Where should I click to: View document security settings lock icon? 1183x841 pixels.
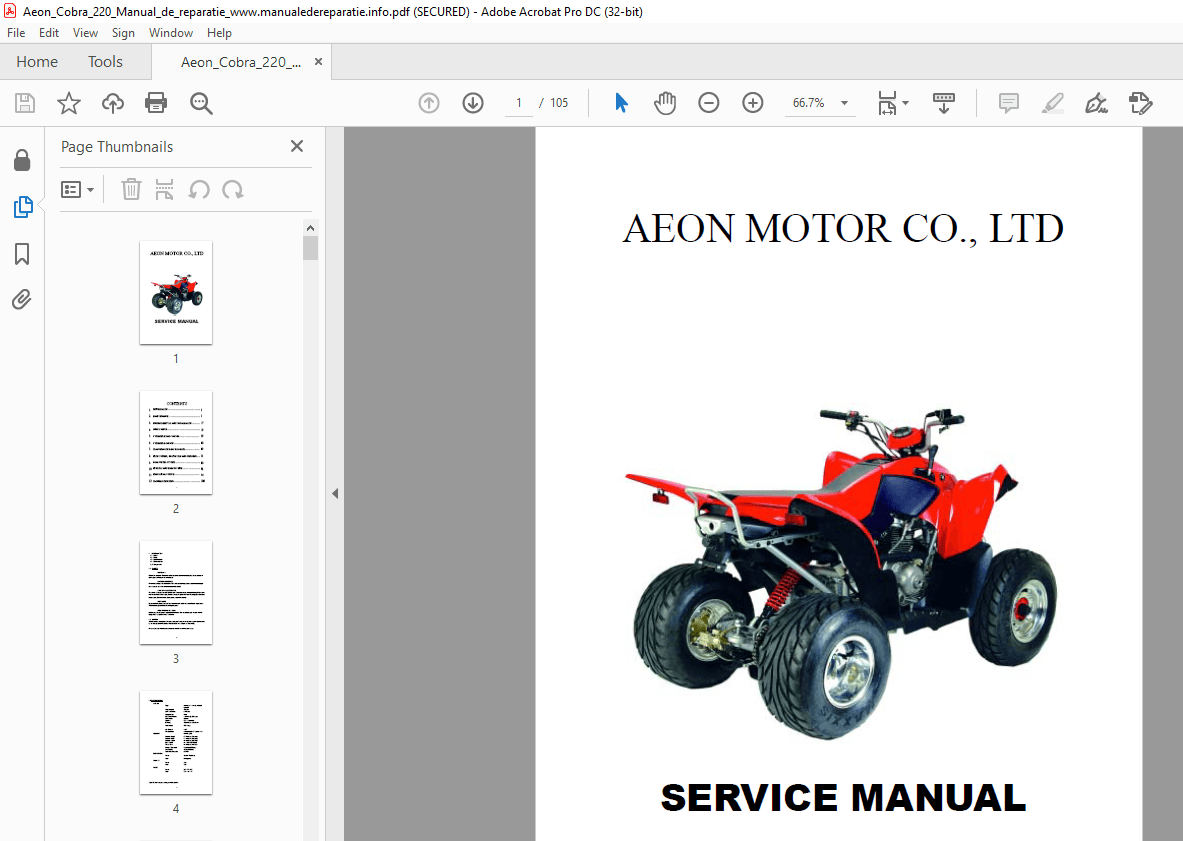point(22,160)
